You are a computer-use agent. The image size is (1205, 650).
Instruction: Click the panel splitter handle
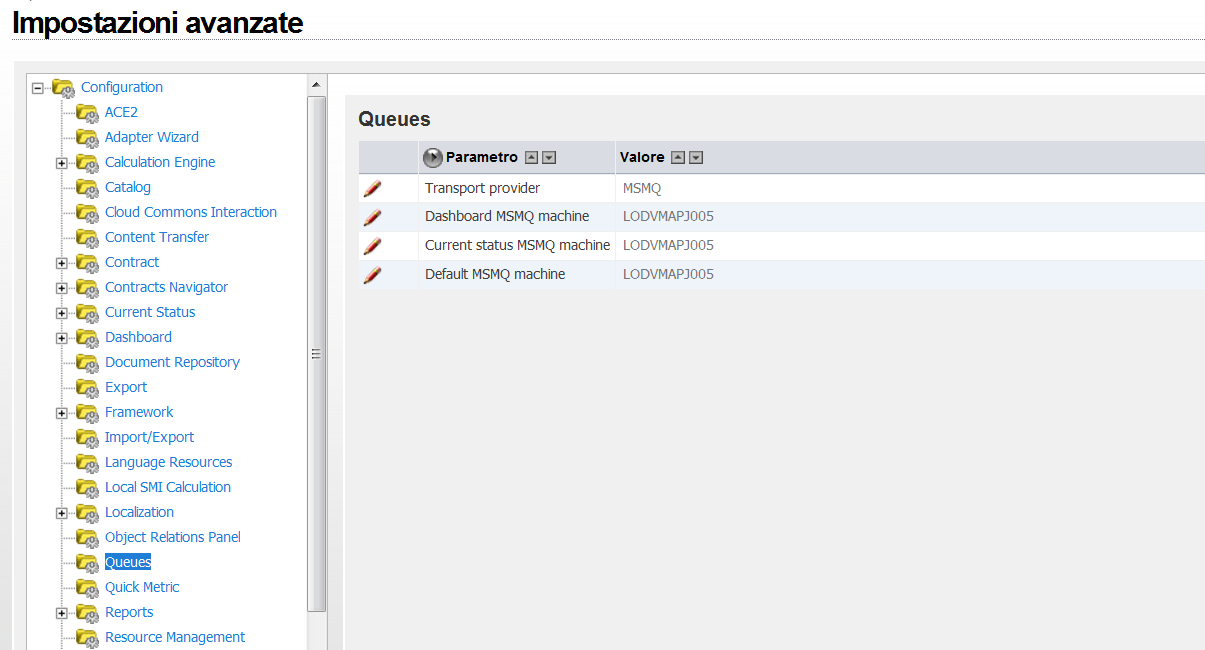point(316,353)
